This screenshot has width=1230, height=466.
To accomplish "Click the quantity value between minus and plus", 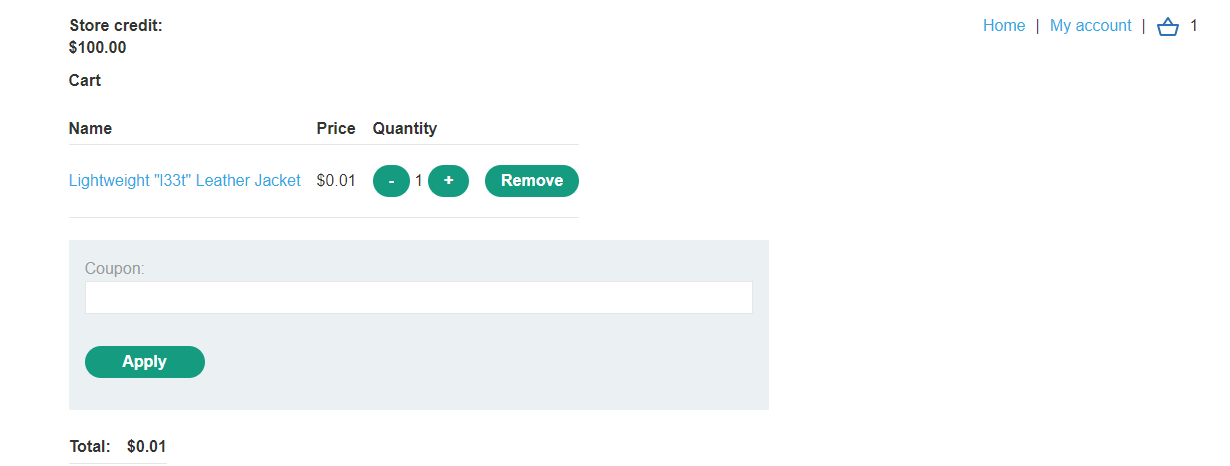I will point(419,181).
